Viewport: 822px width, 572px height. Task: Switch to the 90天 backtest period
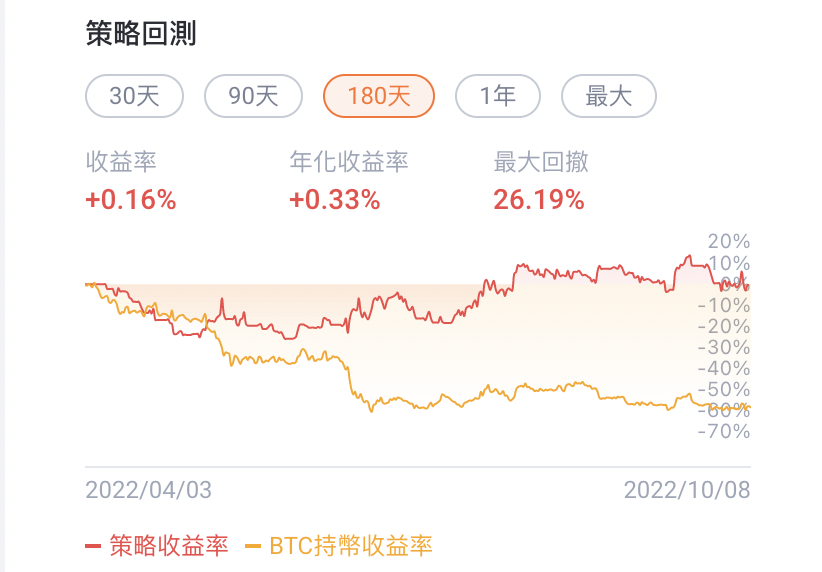(254, 96)
